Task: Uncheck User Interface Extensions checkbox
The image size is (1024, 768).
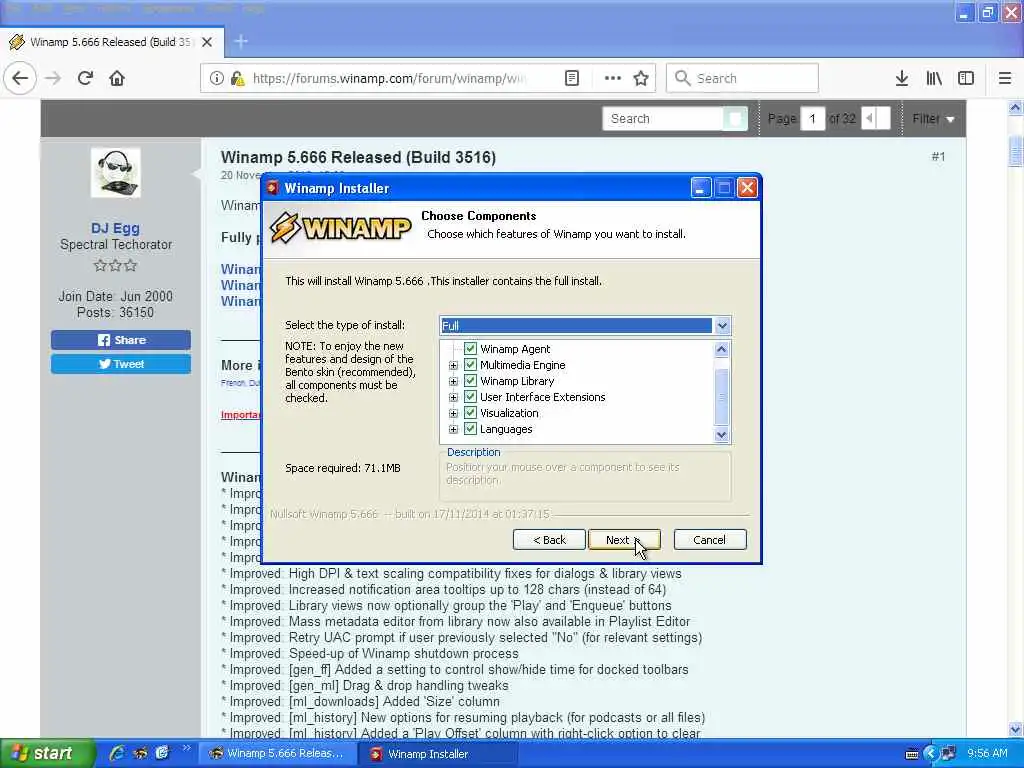Action: pos(470,397)
